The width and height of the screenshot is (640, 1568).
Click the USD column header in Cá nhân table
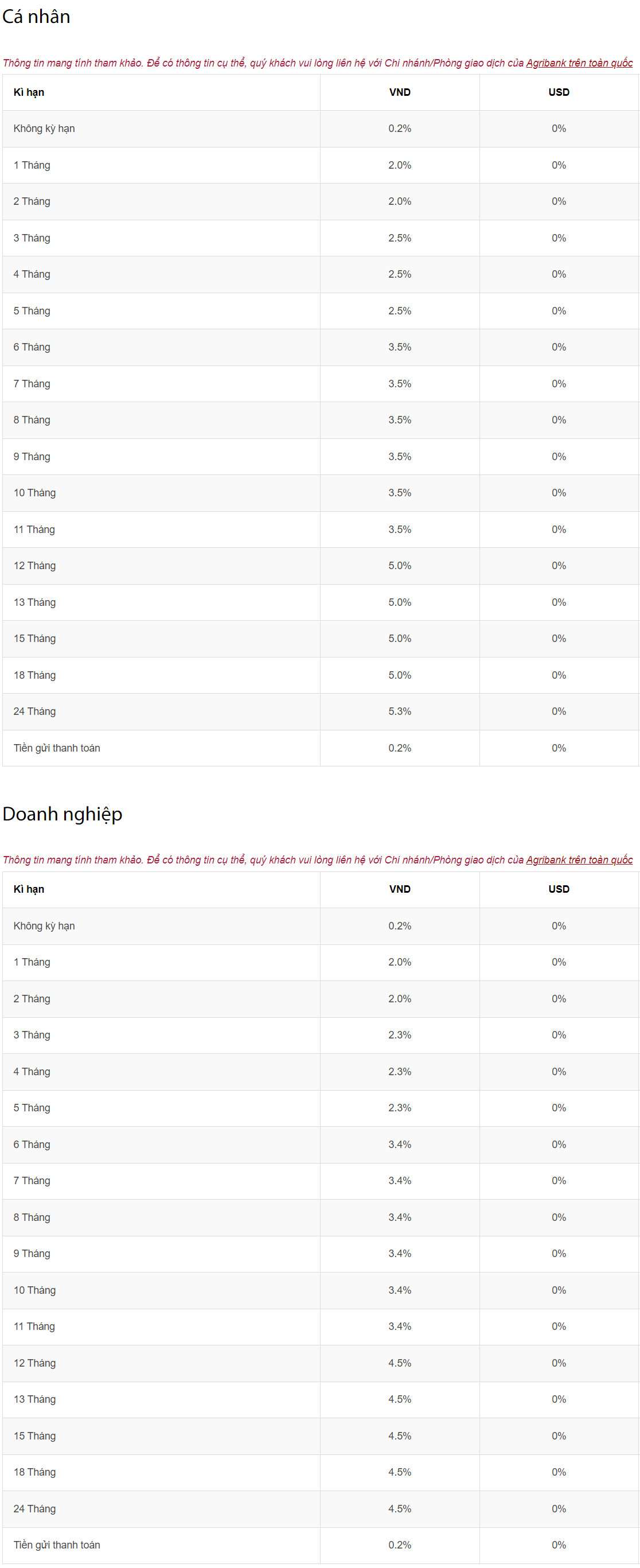click(x=559, y=92)
